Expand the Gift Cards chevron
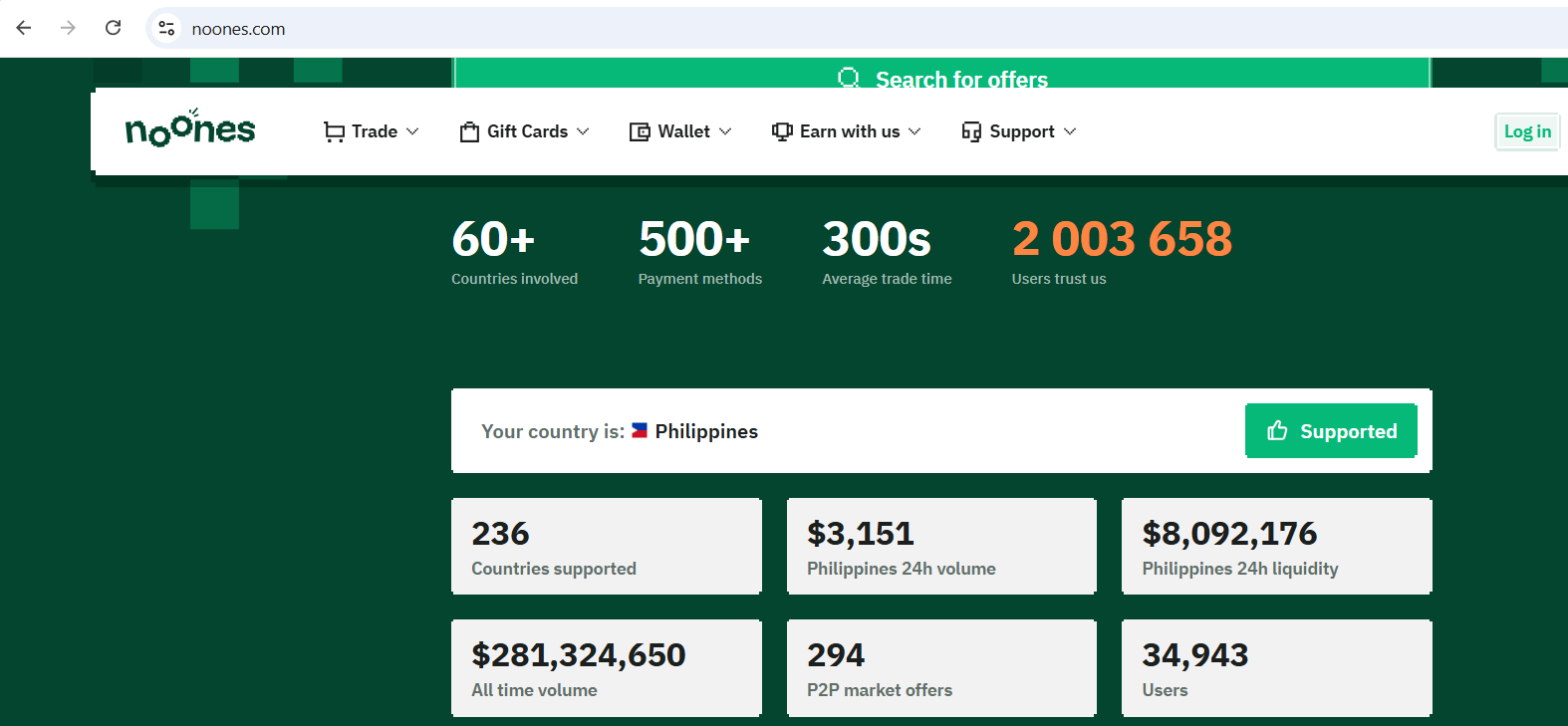Image resolution: width=1568 pixels, height=726 pixels. click(x=583, y=131)
